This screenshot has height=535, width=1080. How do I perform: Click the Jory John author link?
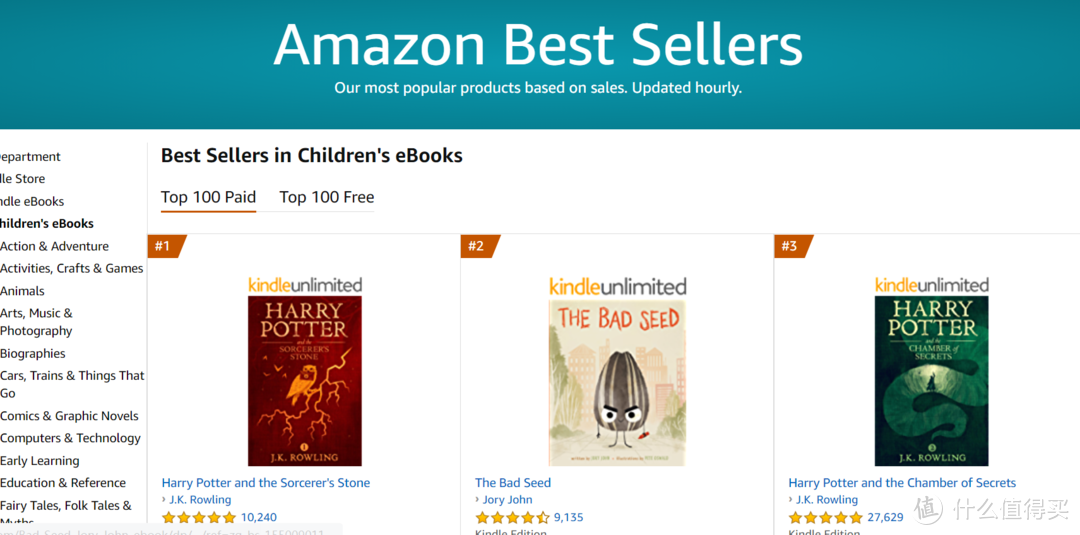pos(507,500)
